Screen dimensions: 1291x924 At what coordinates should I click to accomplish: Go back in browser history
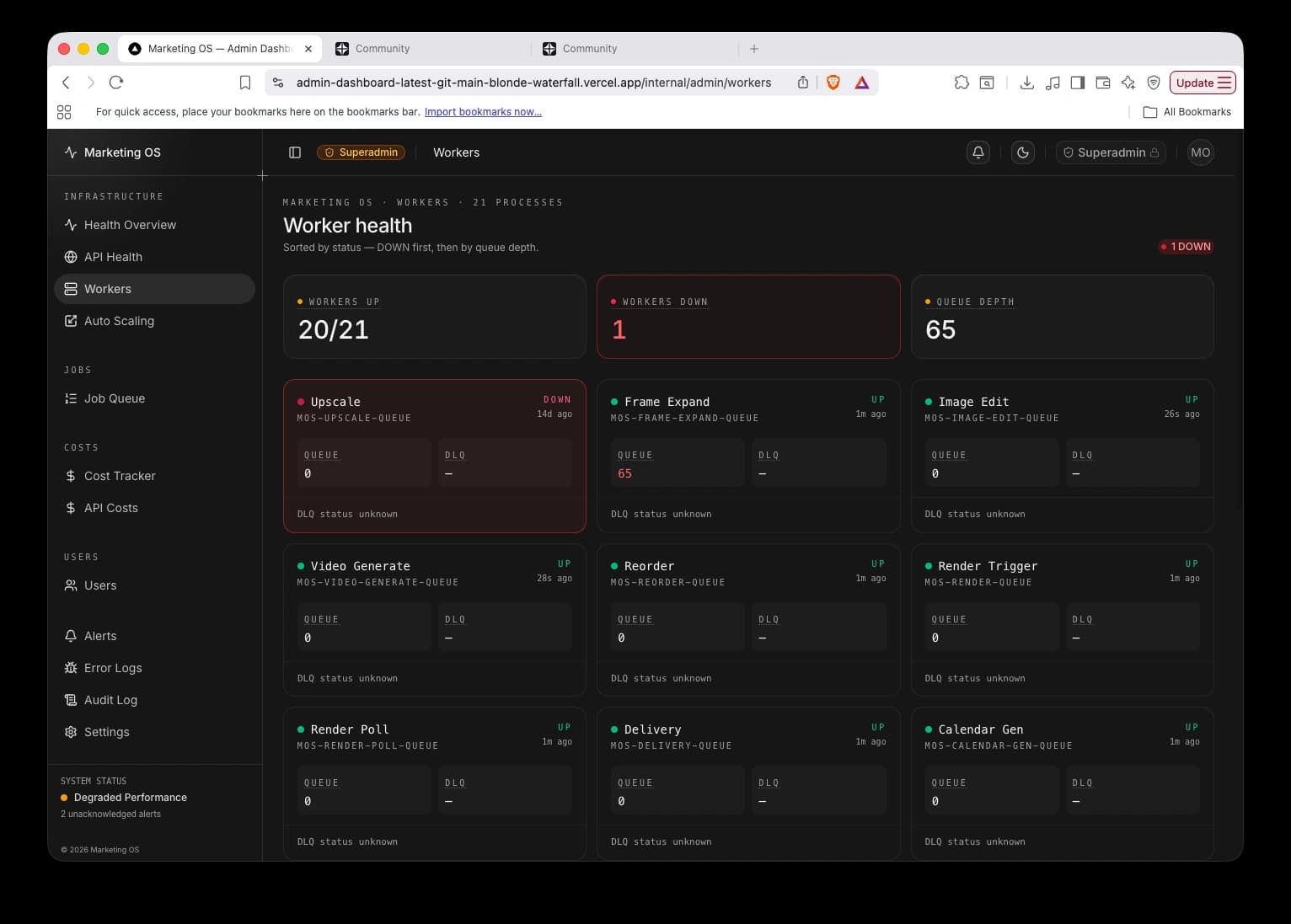pos(66,83)
